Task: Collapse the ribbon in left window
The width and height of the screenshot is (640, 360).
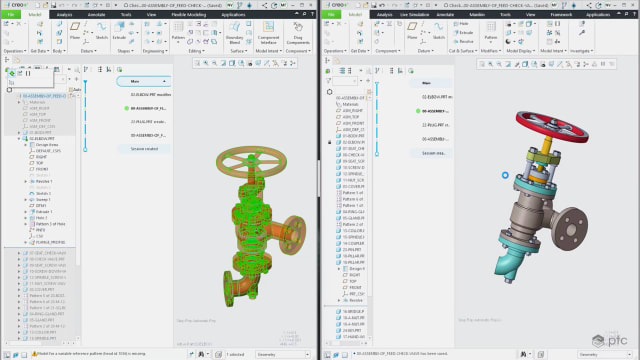Action: (297, 14)
